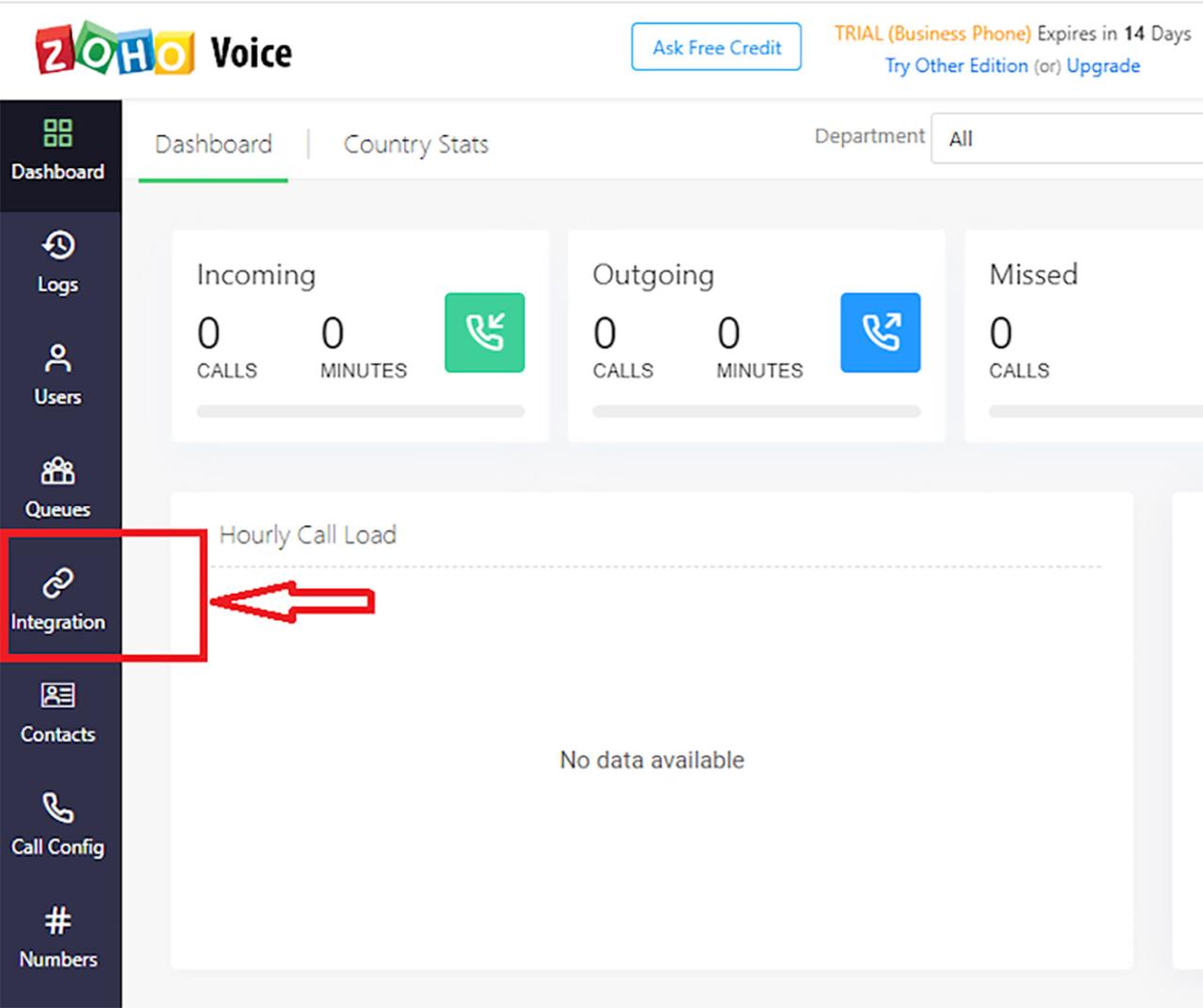Viewport: 1203px width, 1008px height.
Task: Click the Incoming calls progress bar
Action: [x=360, y=411]
